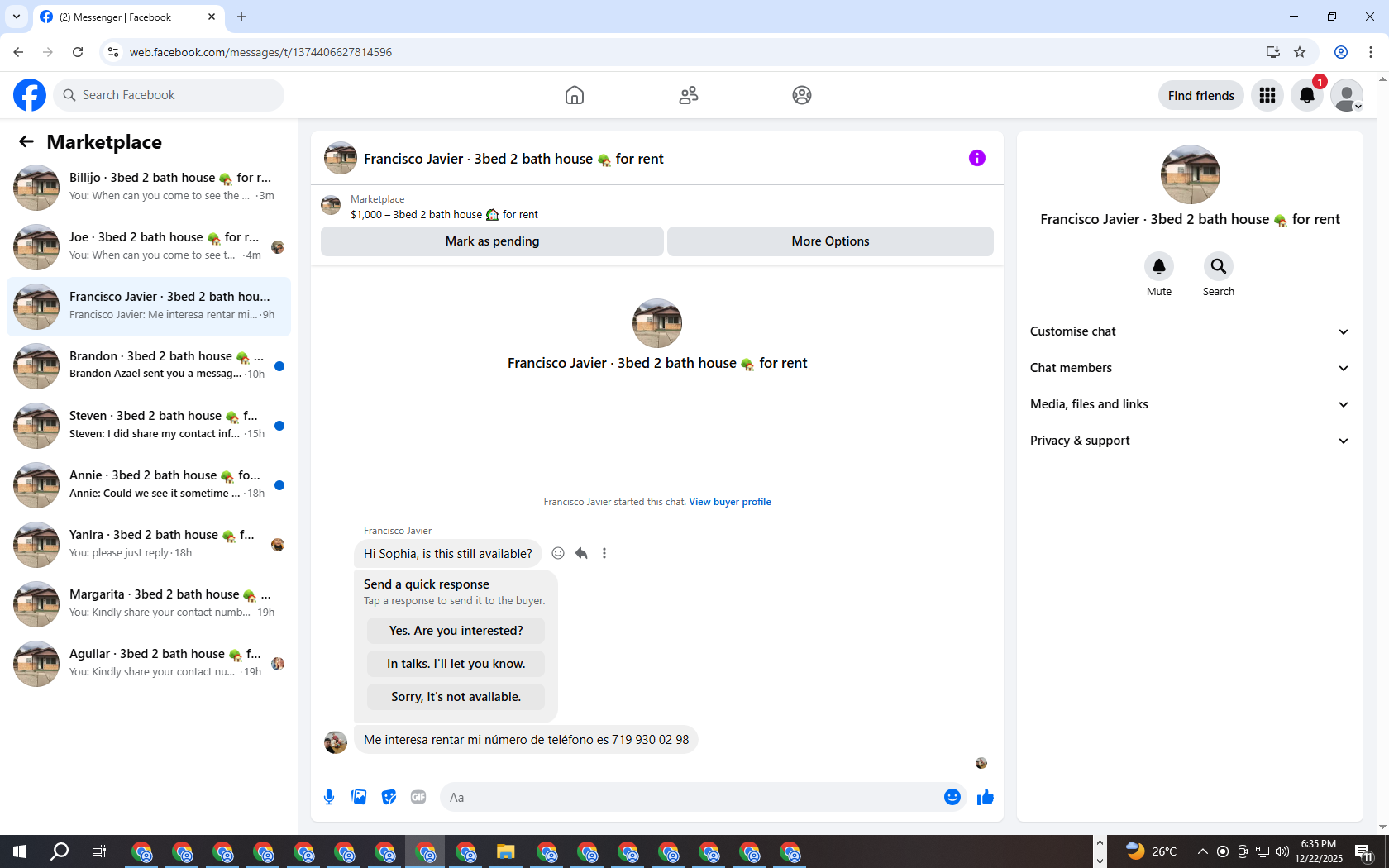
Task: Click the More Options button
Action: 830,241
